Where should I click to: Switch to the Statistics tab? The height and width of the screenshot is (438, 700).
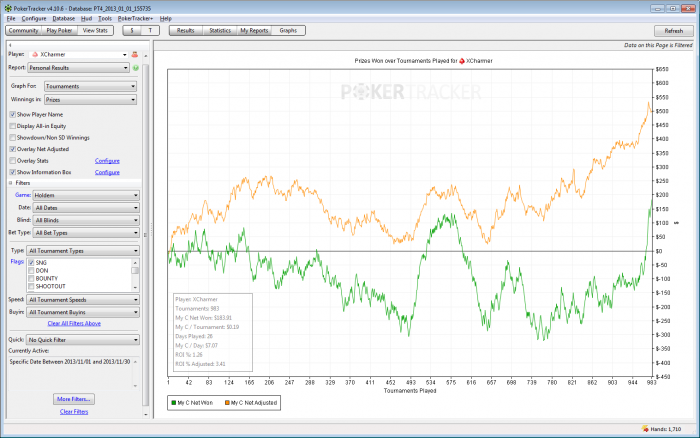[220, 31]
